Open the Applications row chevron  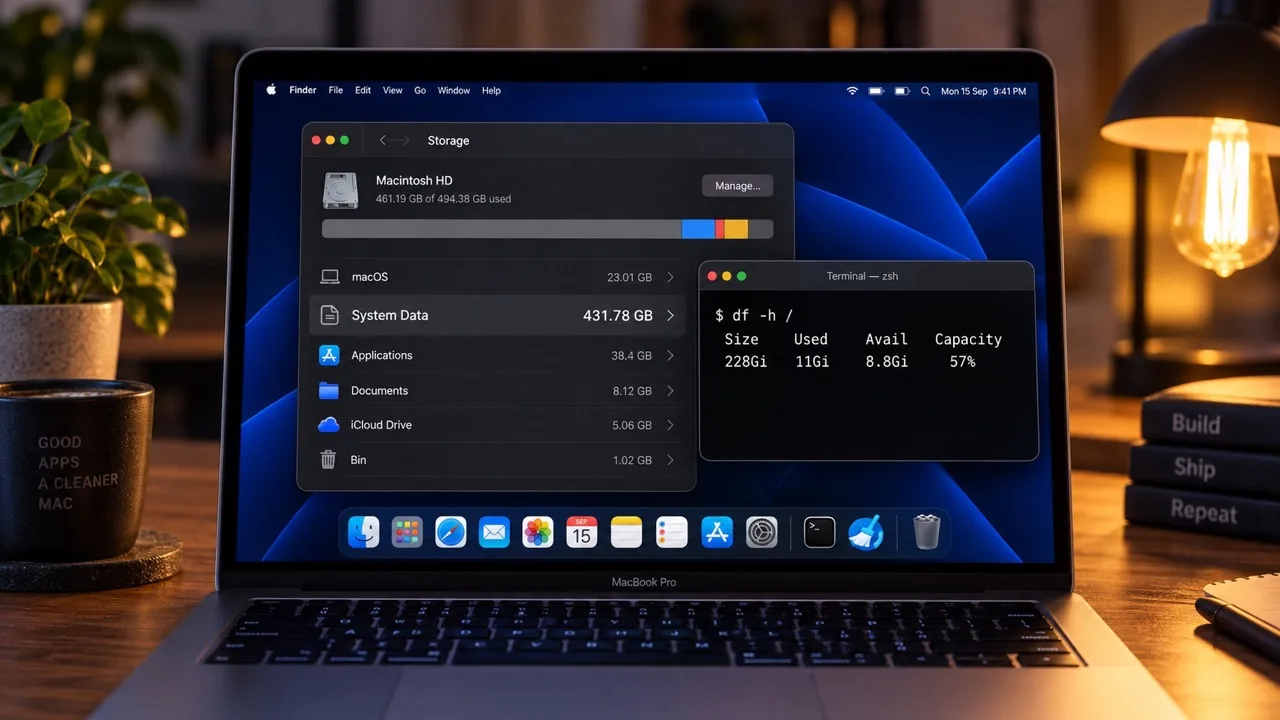tap(670, 355)
